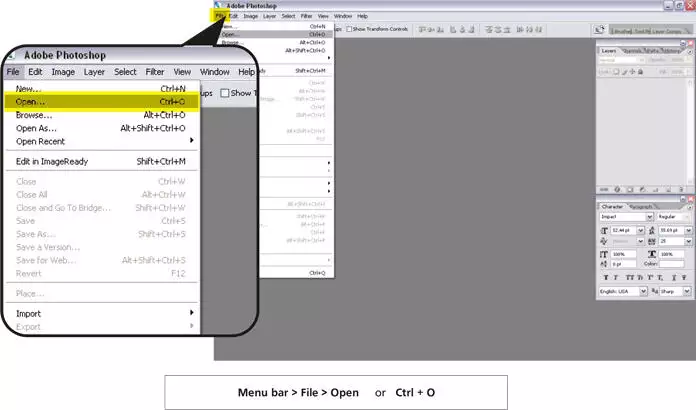Image resolution: width=696 pixels, height=410 pixels.
Task: Click add layer mask icon
Action: 630,189
